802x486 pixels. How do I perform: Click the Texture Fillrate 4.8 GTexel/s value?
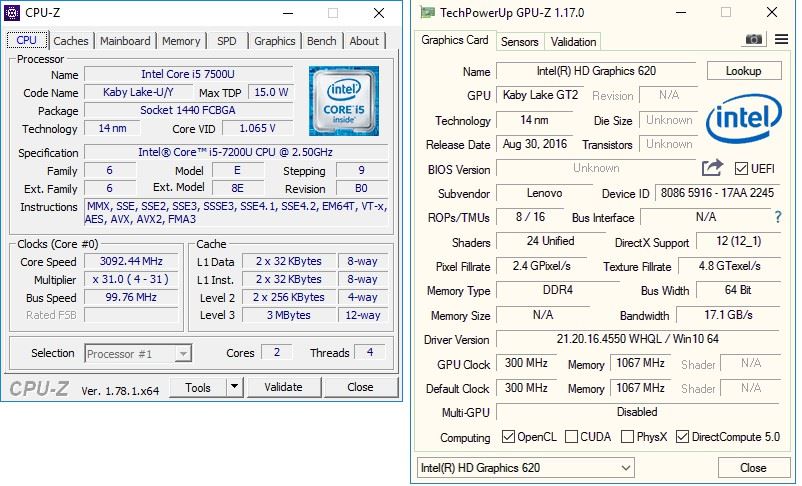729,266
